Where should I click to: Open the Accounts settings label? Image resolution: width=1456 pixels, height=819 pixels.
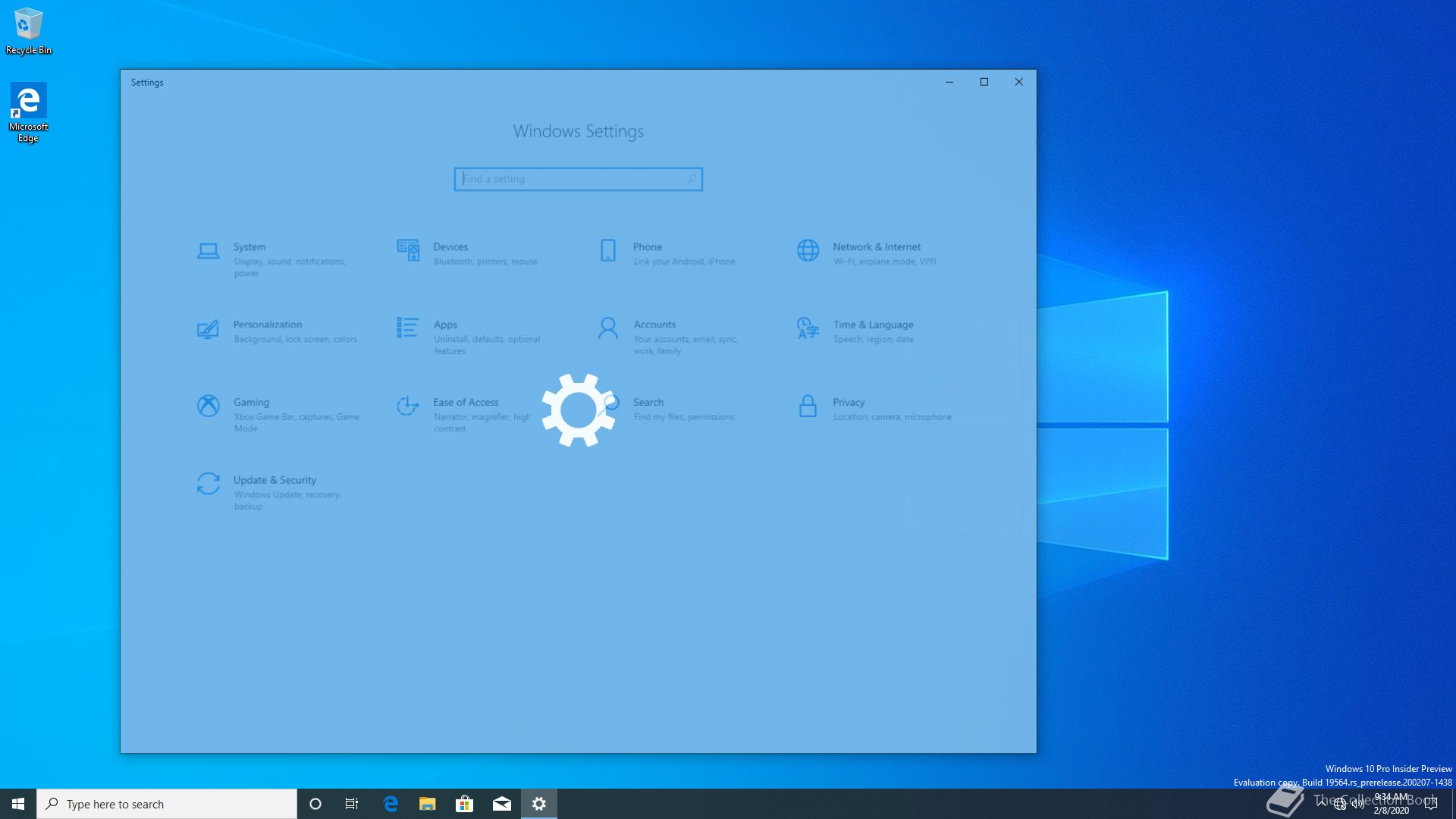(x=654, y=325)
